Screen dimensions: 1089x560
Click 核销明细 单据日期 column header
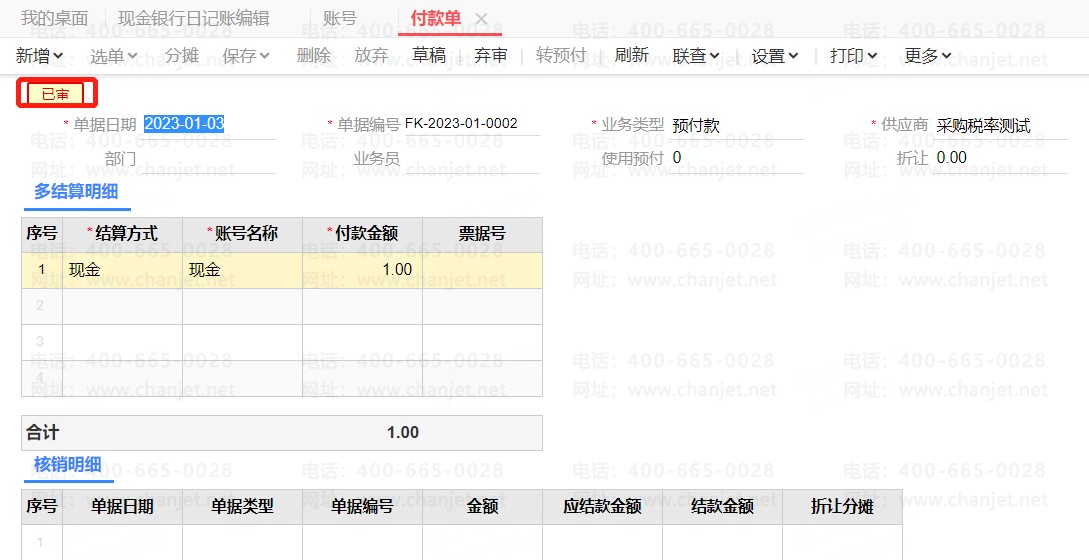[122, 507]
